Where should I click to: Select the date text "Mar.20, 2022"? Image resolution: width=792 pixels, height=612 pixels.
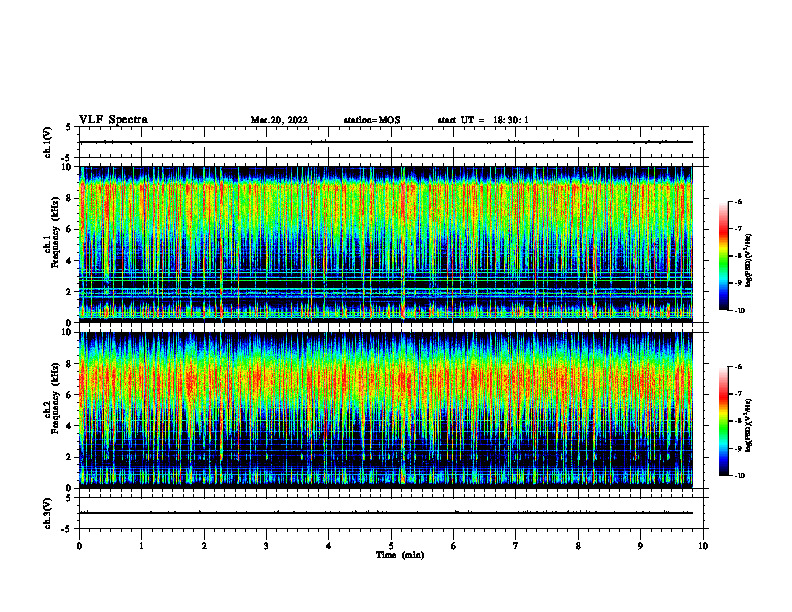pyautogui.click(x=279, y=120)
